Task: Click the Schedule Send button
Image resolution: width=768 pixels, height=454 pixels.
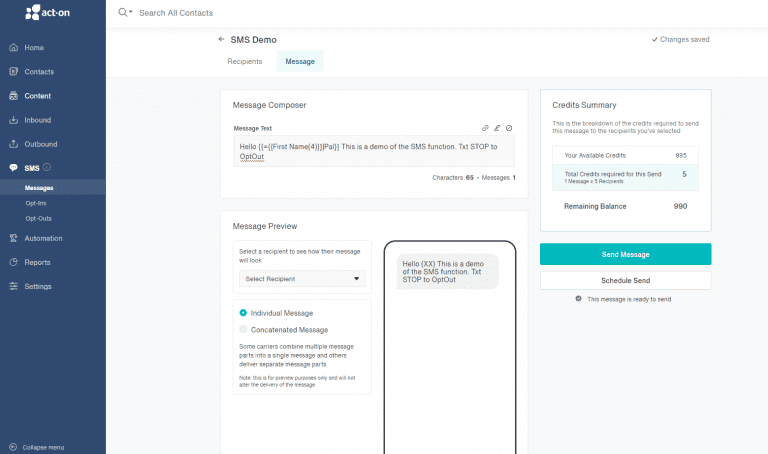Action: tap(625, 280)
